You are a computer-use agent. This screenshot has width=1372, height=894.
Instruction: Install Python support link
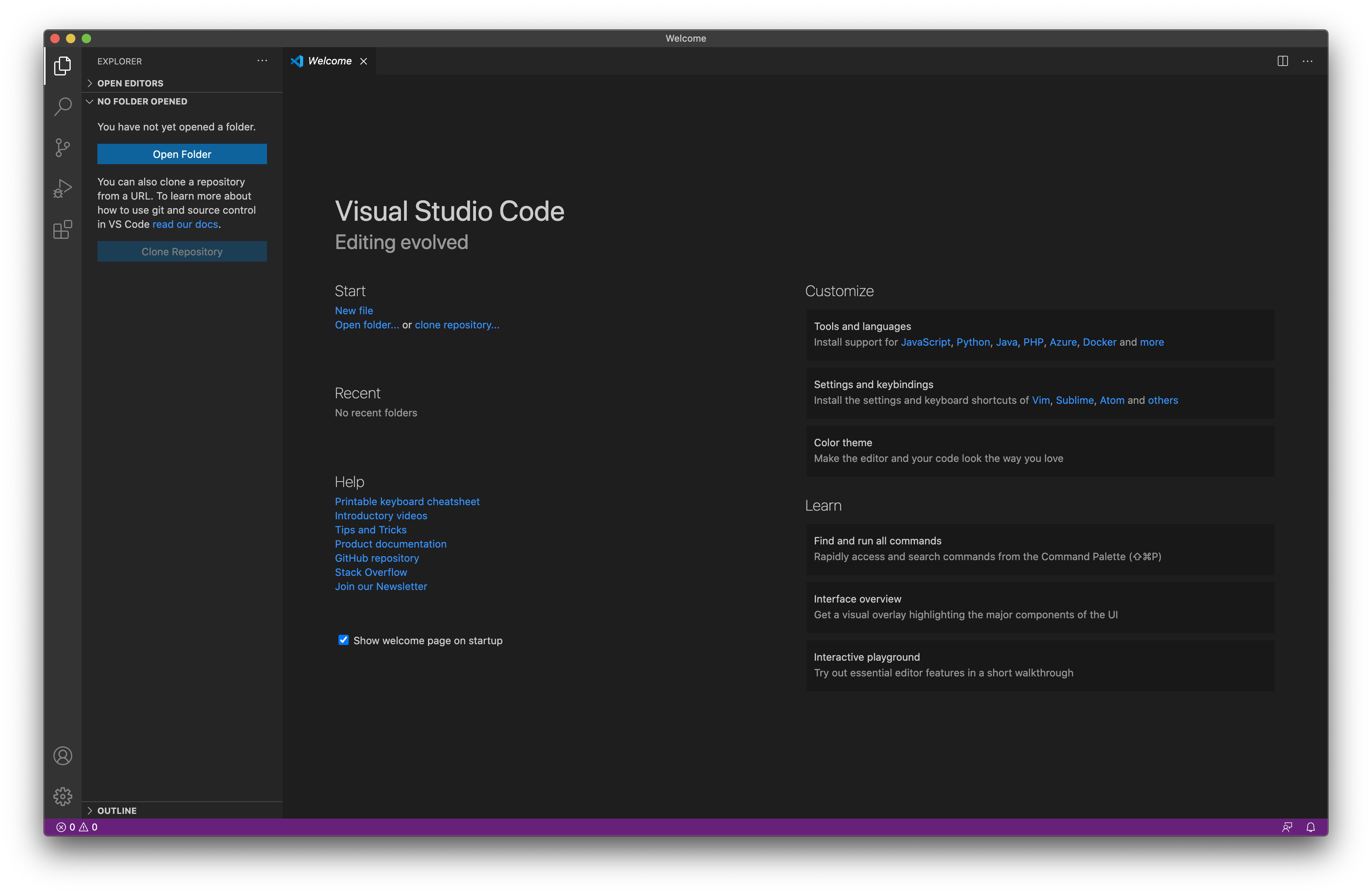point(973,342)
